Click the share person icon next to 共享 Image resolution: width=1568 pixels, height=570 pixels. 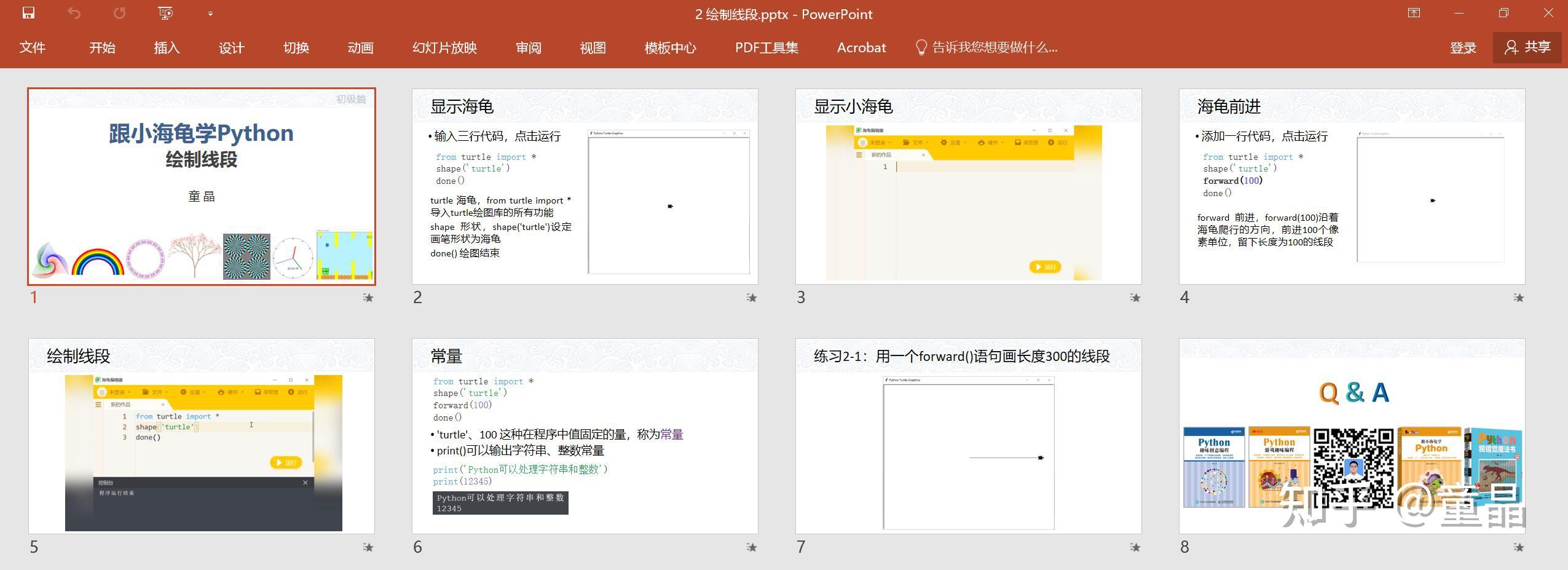pyautogui.click(x=1510, y=47)
